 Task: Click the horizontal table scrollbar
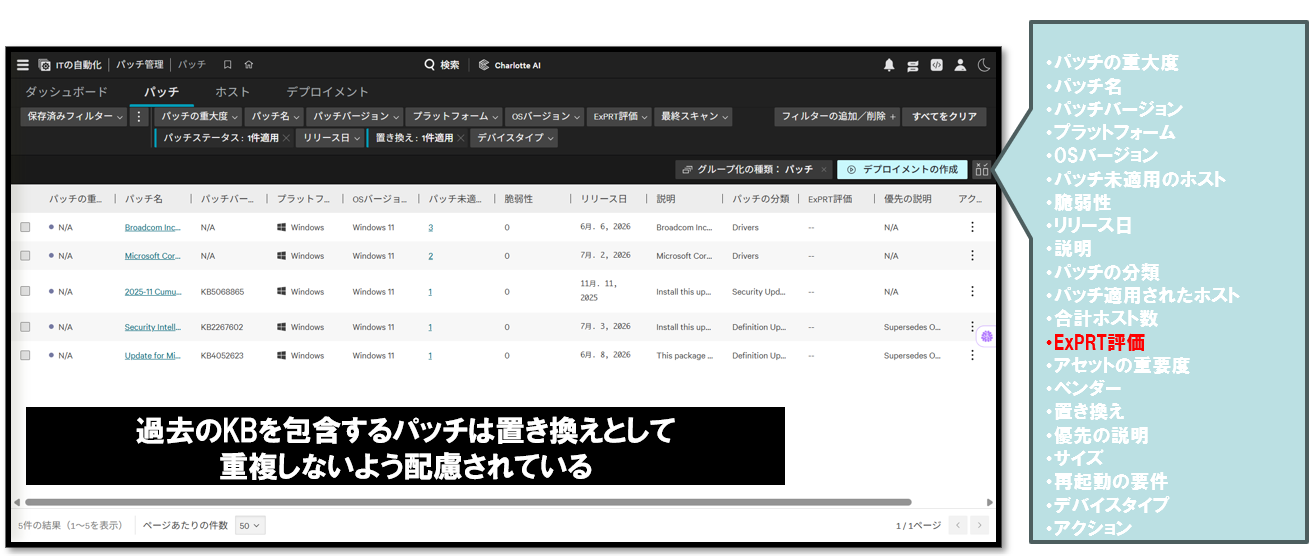(468, 502)
